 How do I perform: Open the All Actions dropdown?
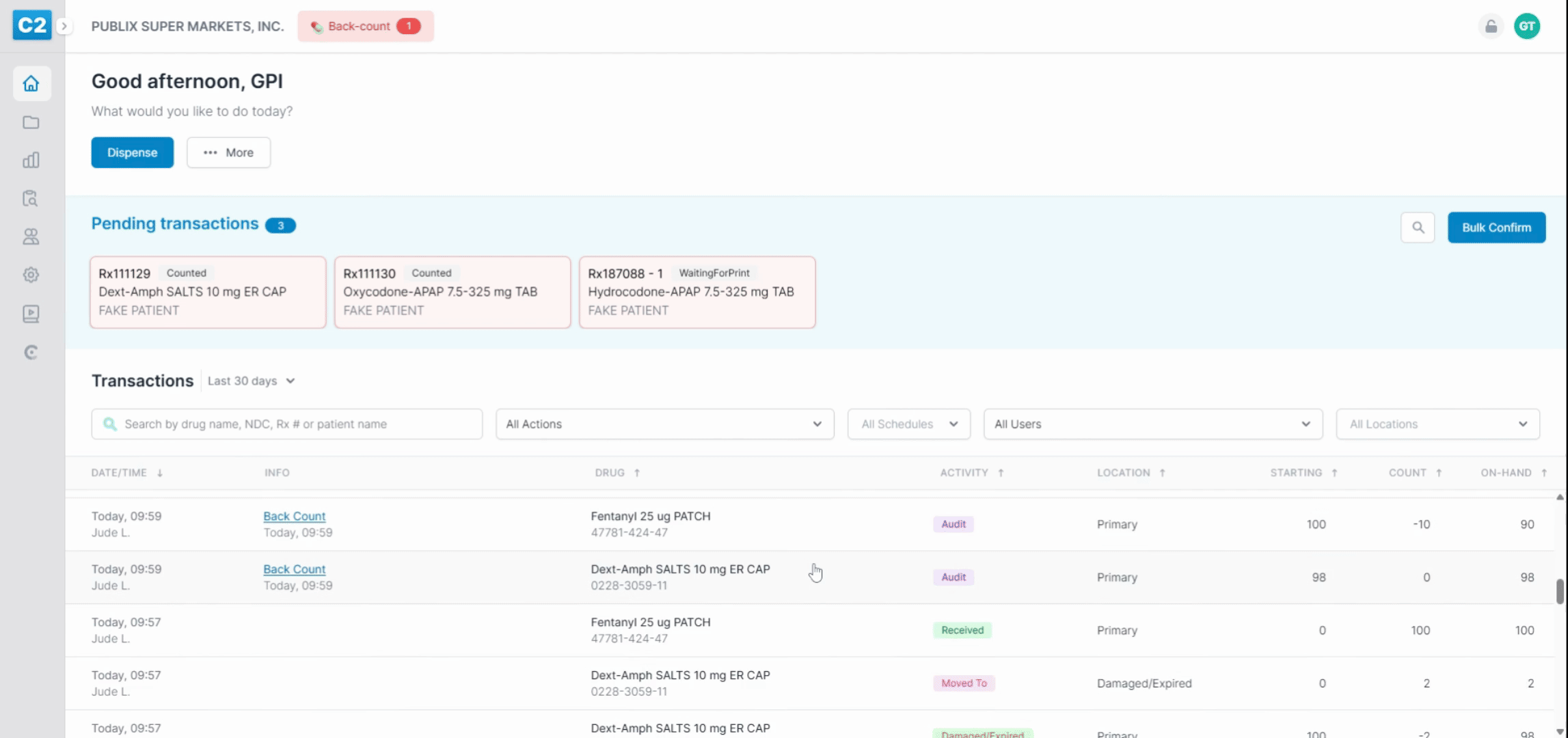coord(664,424)
